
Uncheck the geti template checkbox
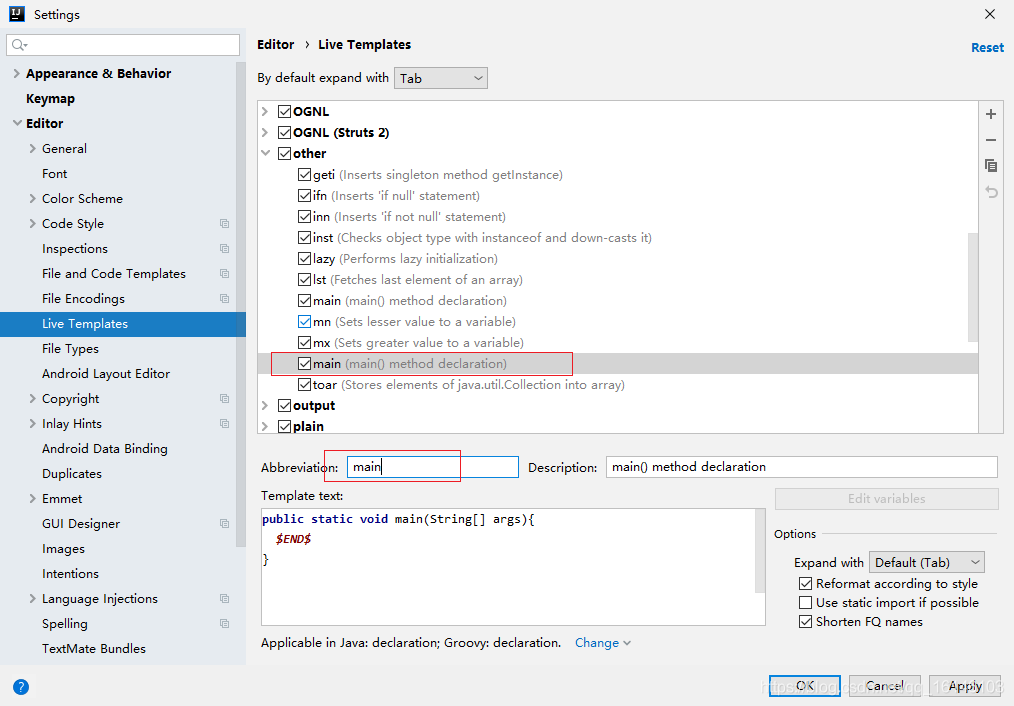pos(305,175)
